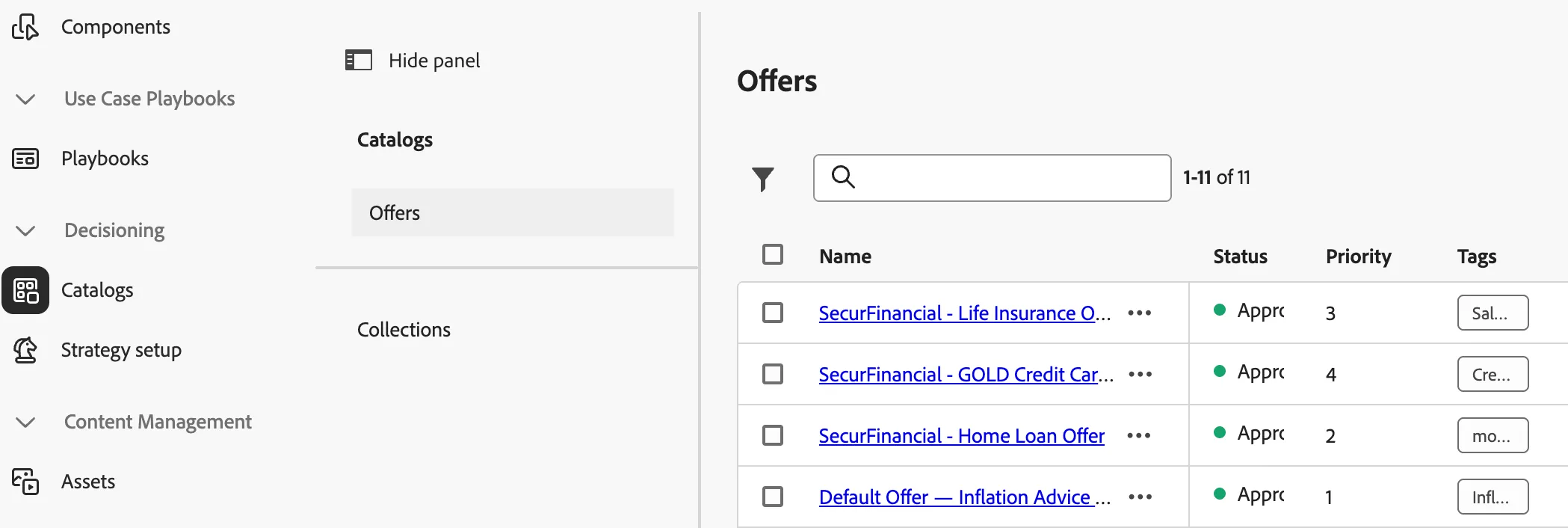
Task: Collapse the Use Case Playbooks section
Action: (x=25, y=99)
